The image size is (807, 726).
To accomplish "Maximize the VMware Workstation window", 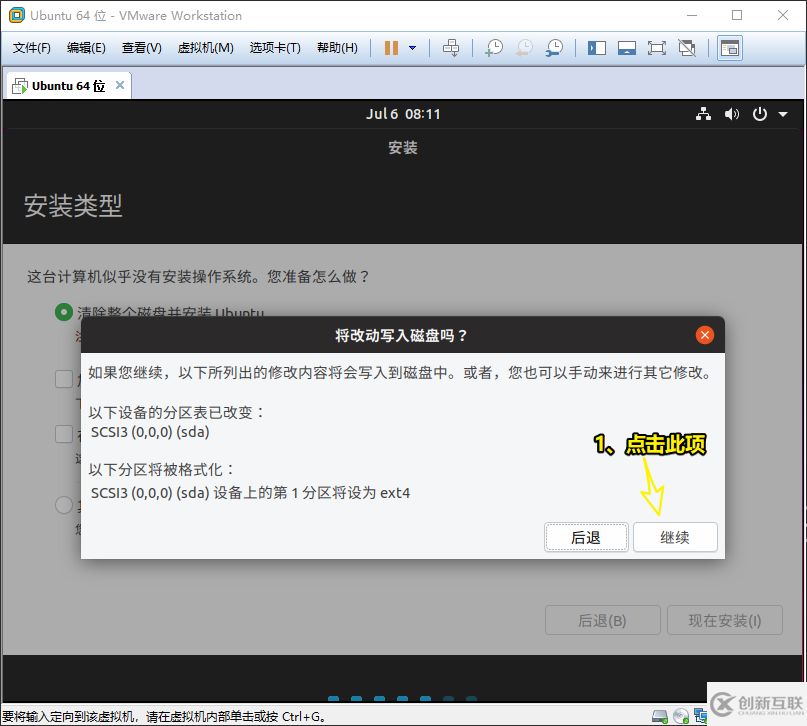I will click(737, 15).
